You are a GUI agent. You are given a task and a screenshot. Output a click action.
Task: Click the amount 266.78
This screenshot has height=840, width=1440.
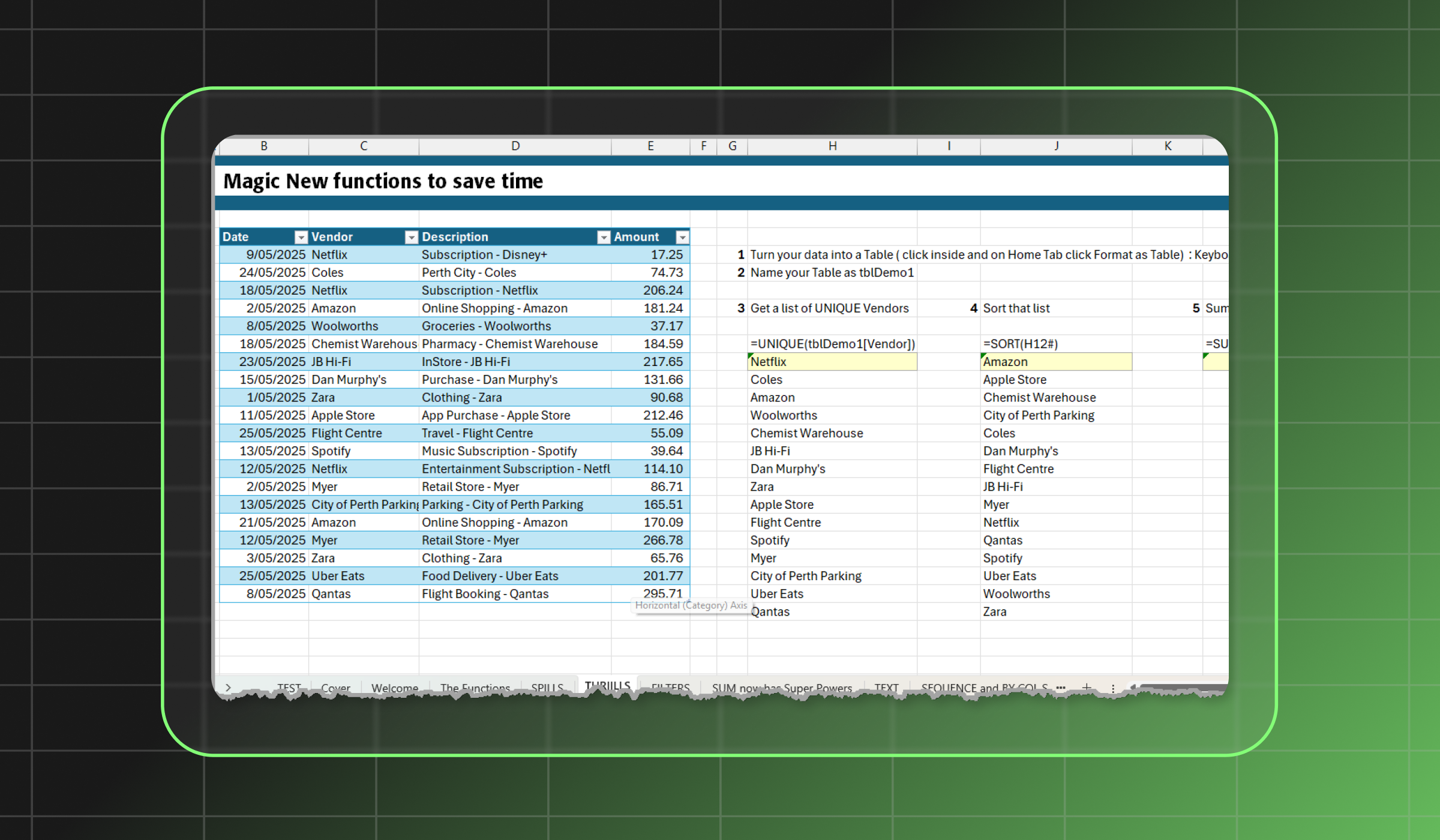tap(650, 541)
